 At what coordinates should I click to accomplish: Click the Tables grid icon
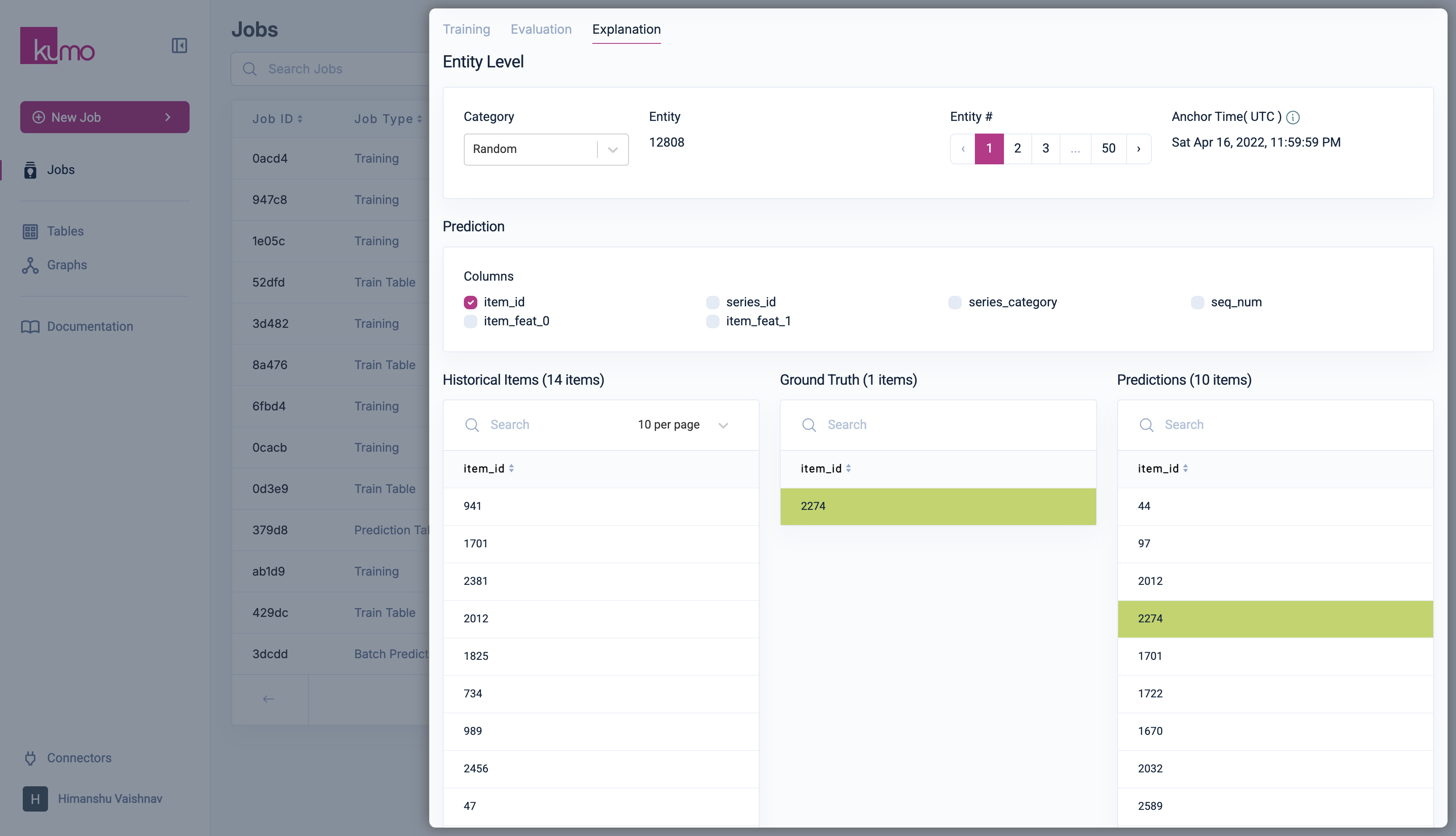30,231
